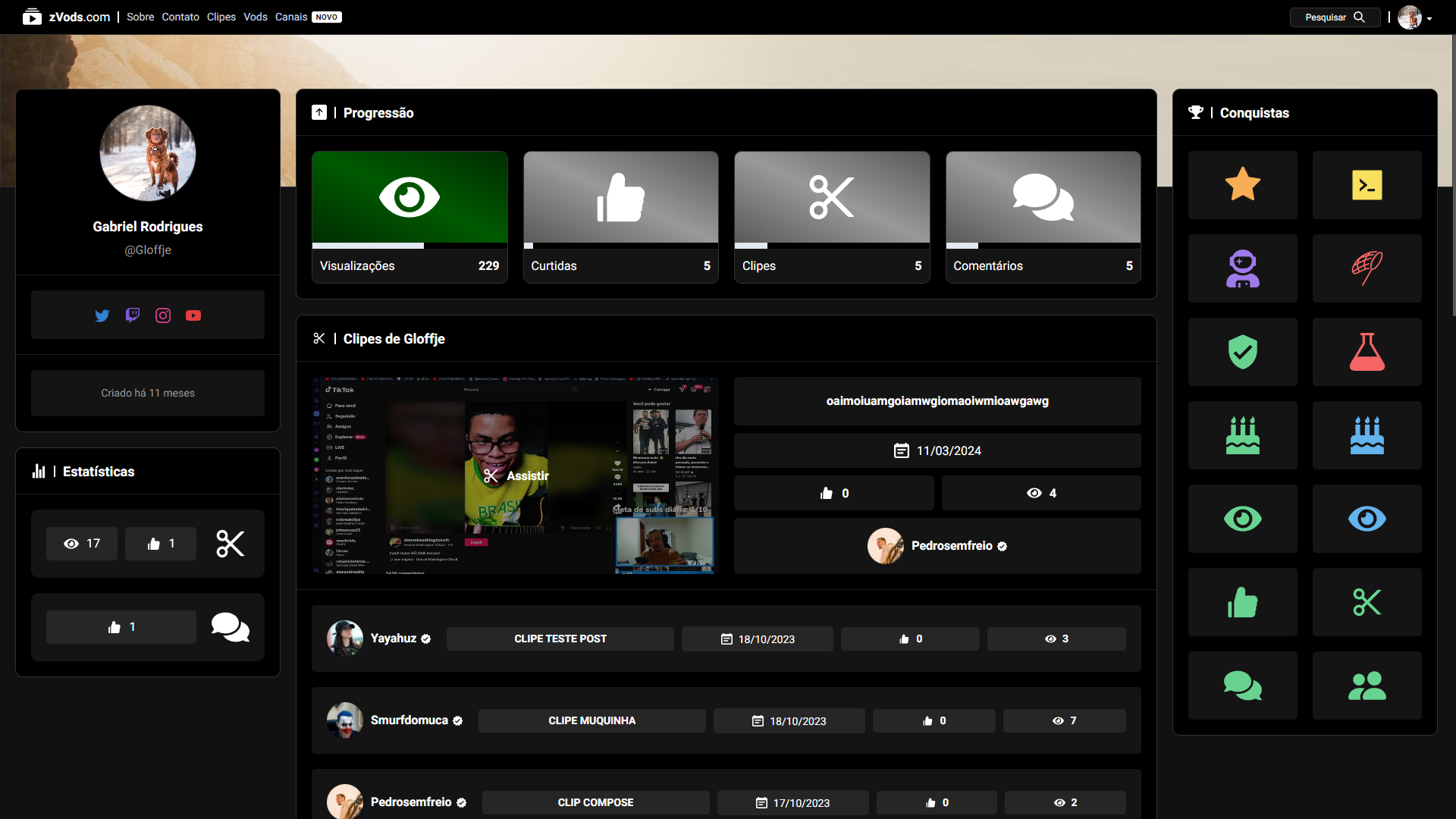This screenshot has height=819, width=1456.
Task: Open the Instagram profile icon
Action: [163, 315]
